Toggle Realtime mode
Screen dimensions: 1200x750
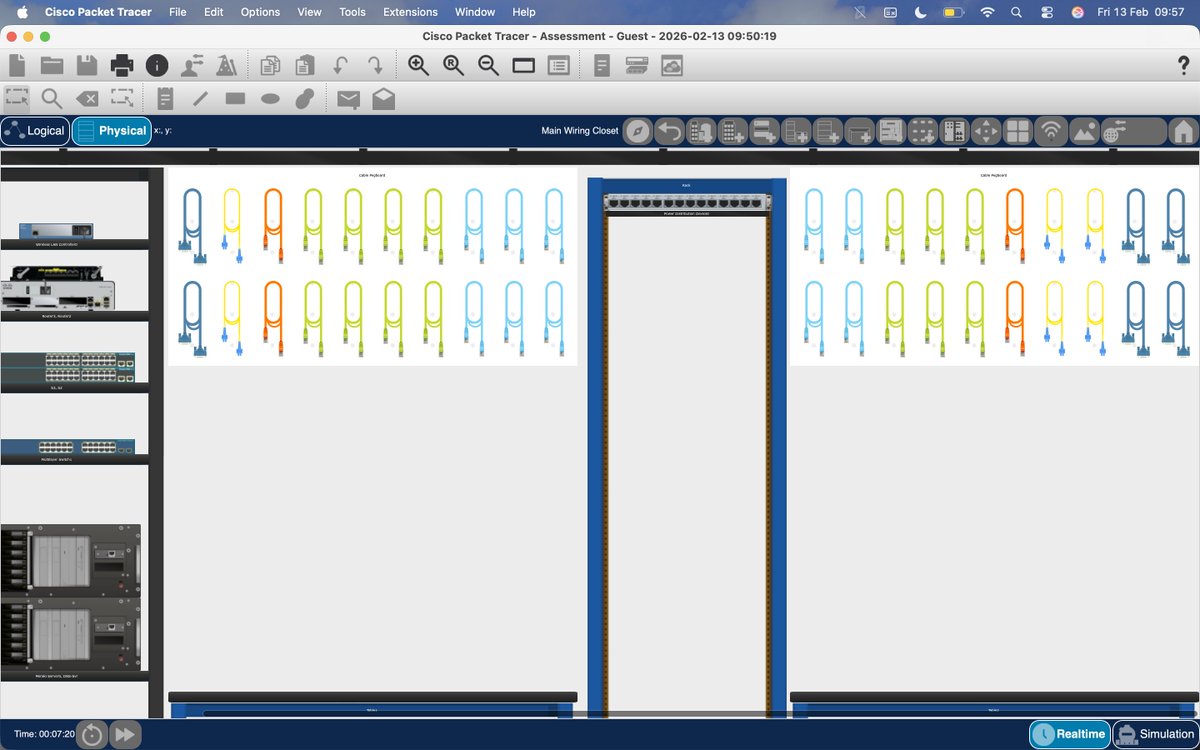pyautogui.click(x=1070, y=734)
